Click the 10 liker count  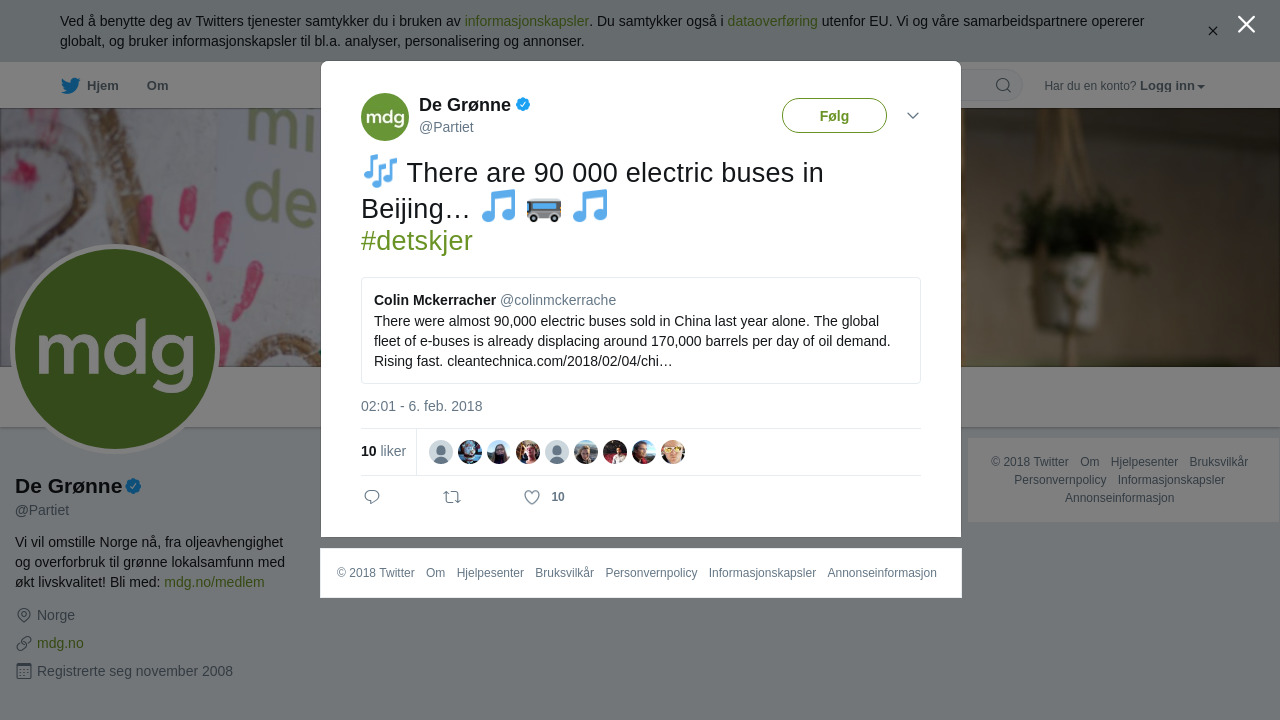pyautogui.click(x=383, y=451)
